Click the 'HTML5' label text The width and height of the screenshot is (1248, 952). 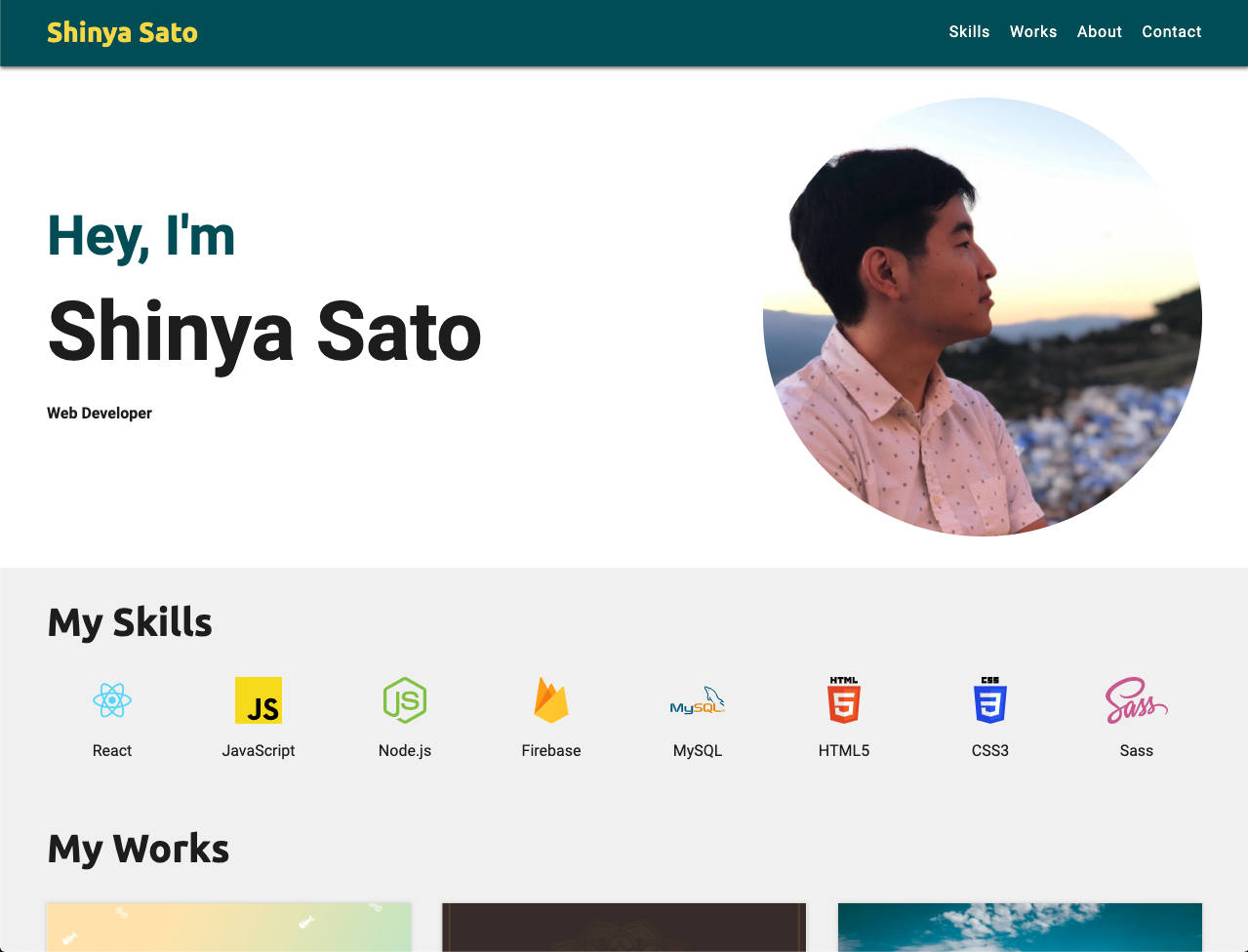click(x=844, y=751)
